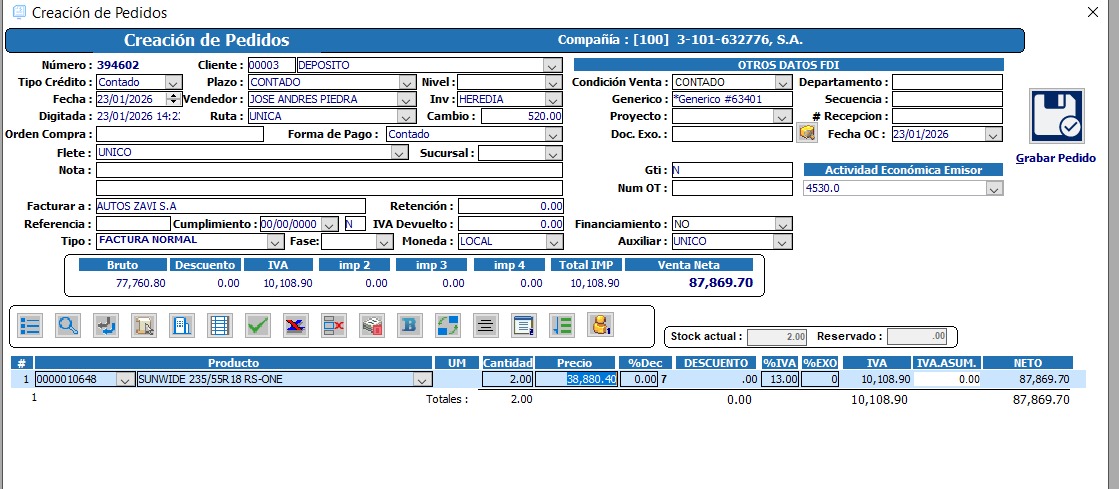Image resolution: width=1119 pixels, height=489 pixels.
Task: Click the Retención amount field
Action: [510, 206]
